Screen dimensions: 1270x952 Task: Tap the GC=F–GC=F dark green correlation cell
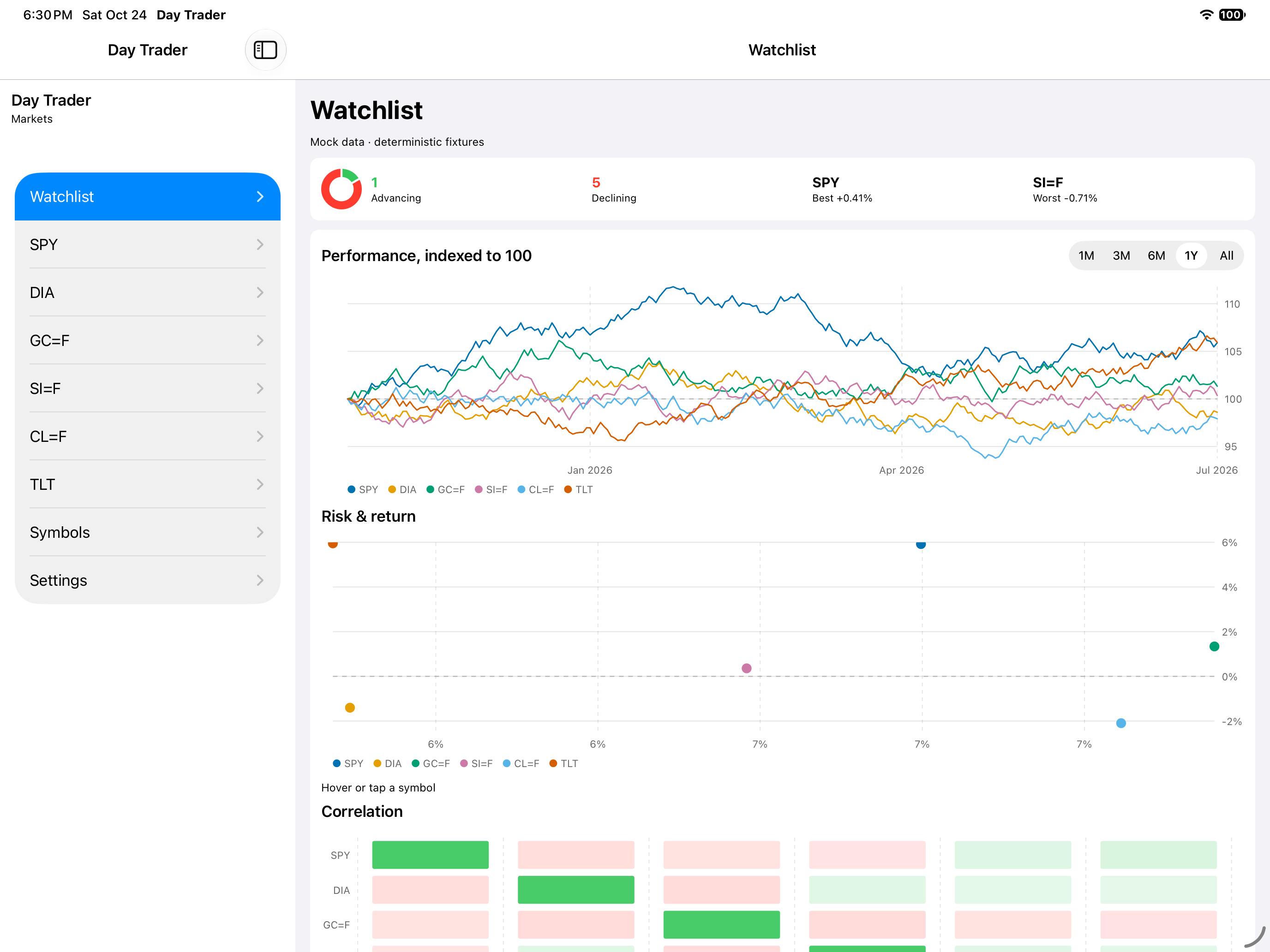tap(722, 924)
